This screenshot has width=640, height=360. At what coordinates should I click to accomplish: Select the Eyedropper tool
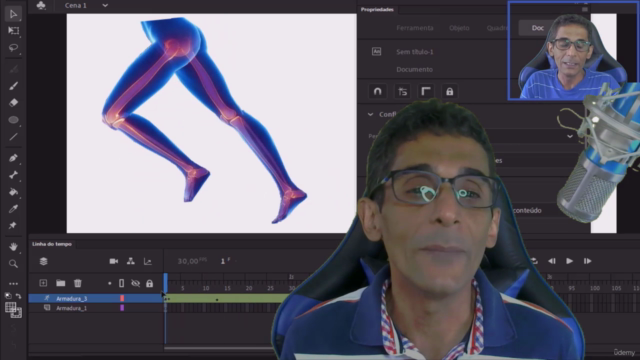[x=13, y=209]
